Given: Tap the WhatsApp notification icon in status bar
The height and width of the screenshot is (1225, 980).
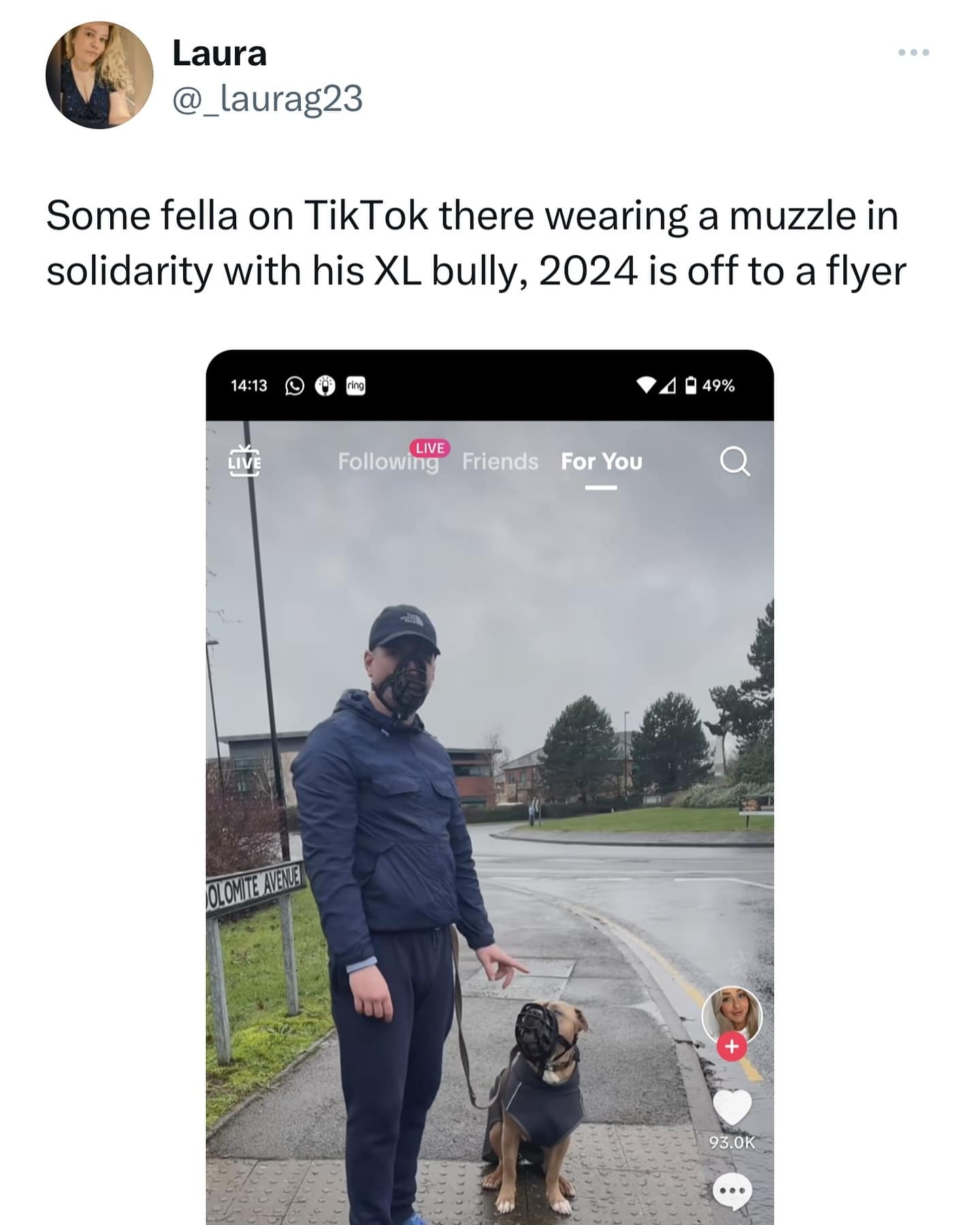Looking at the screenshot, I should (x=294, y=386).
